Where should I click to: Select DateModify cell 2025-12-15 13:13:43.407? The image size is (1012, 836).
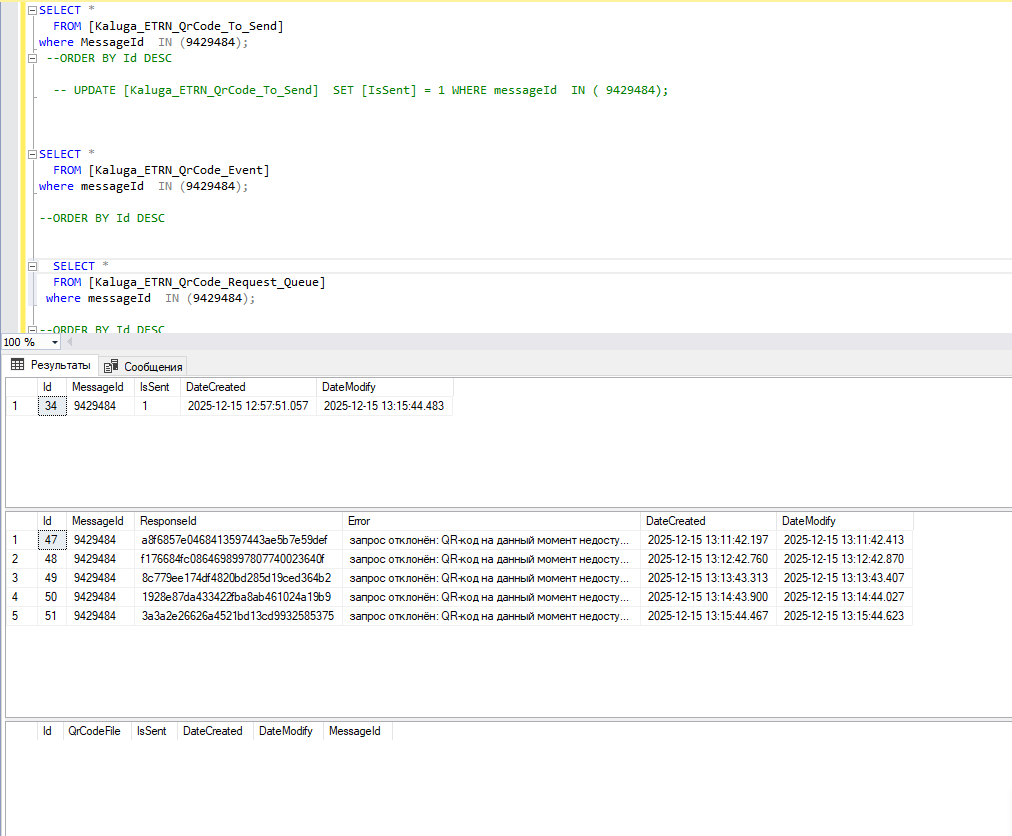[x=844, y=578]
